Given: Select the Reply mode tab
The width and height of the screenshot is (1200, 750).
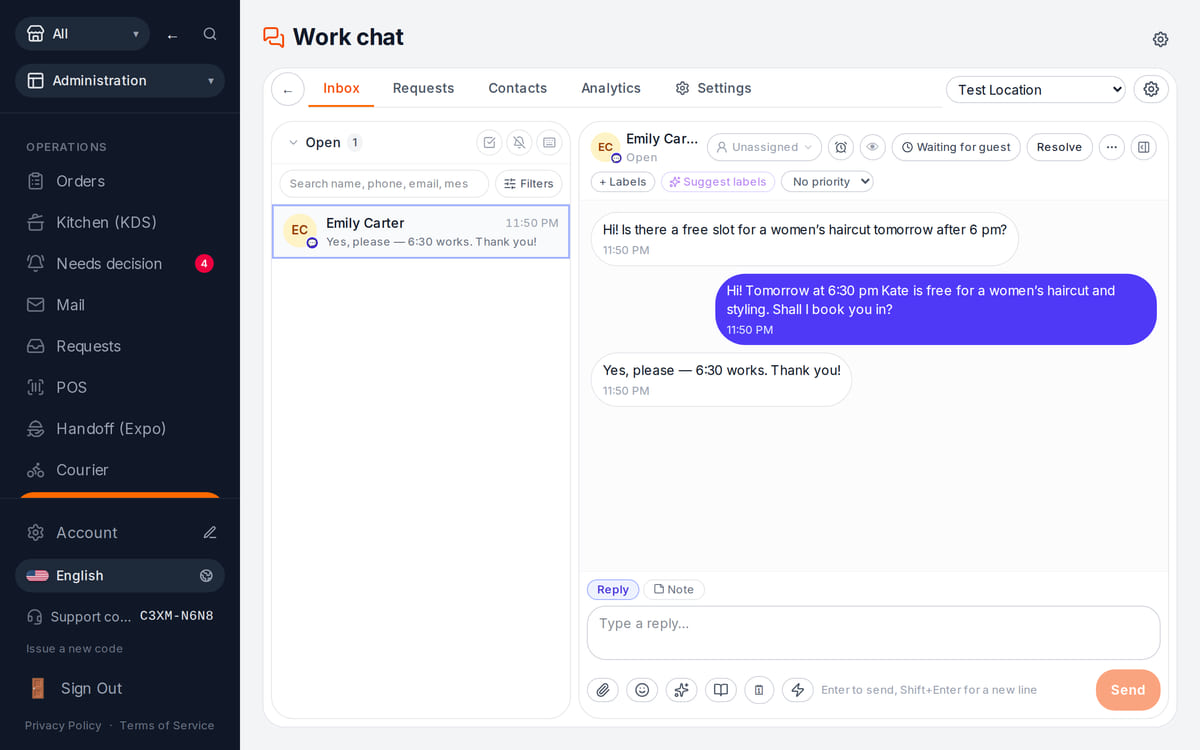Looking at the screenshot, I should click(x=613, y=589).
